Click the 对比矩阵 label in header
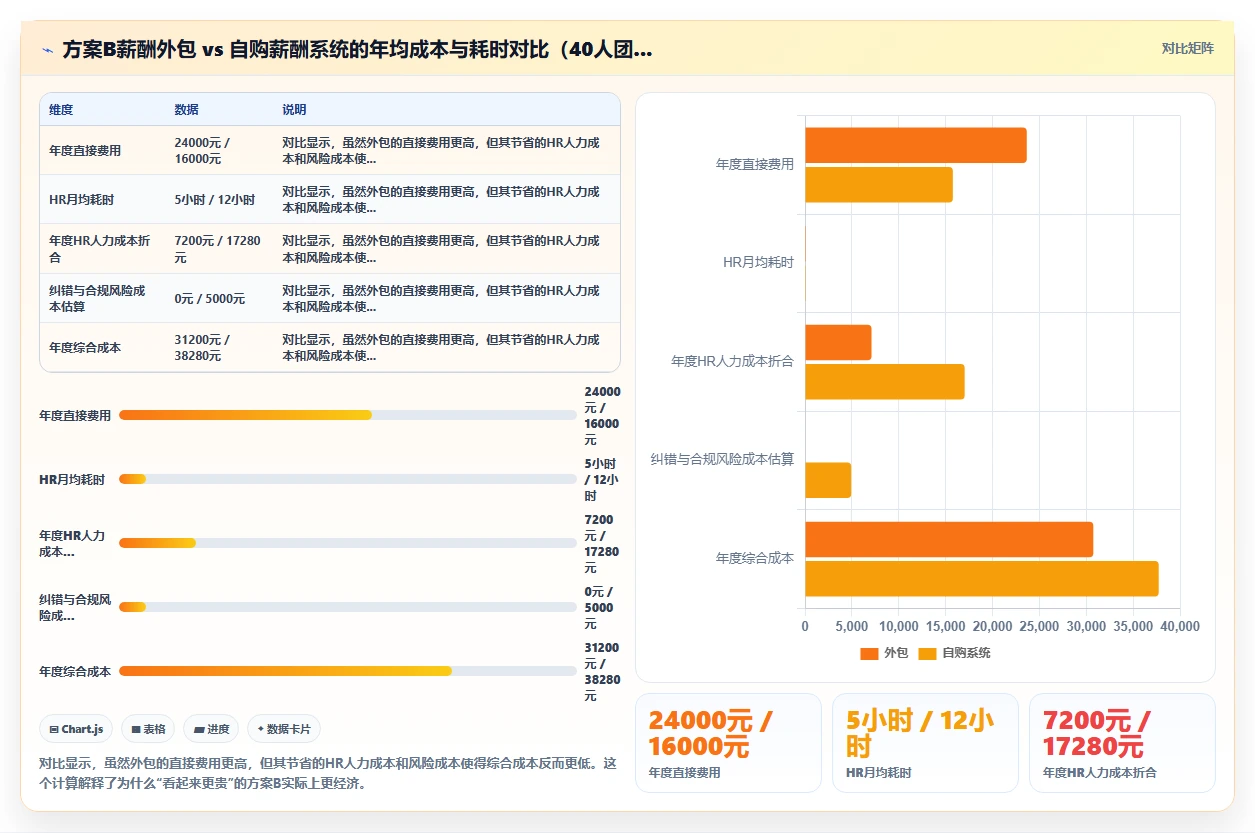The height and width of the screenshot is (833, 1255). point(1187,48)
